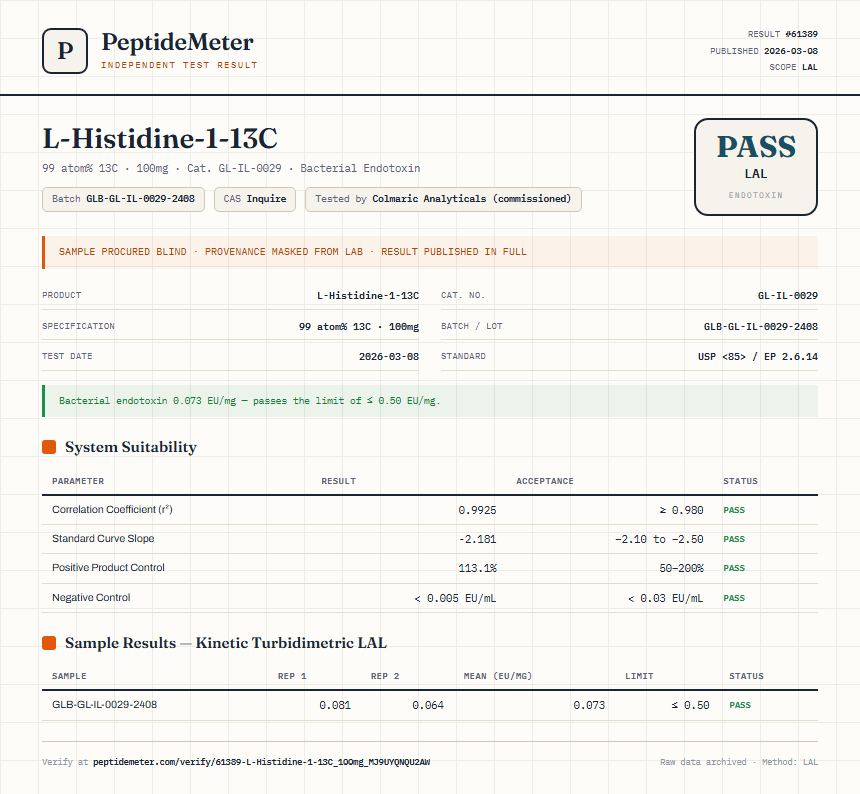The image size is (860, 794).
Task: Click the Rep 2 value 0.064
Action: tap(428, 705)
